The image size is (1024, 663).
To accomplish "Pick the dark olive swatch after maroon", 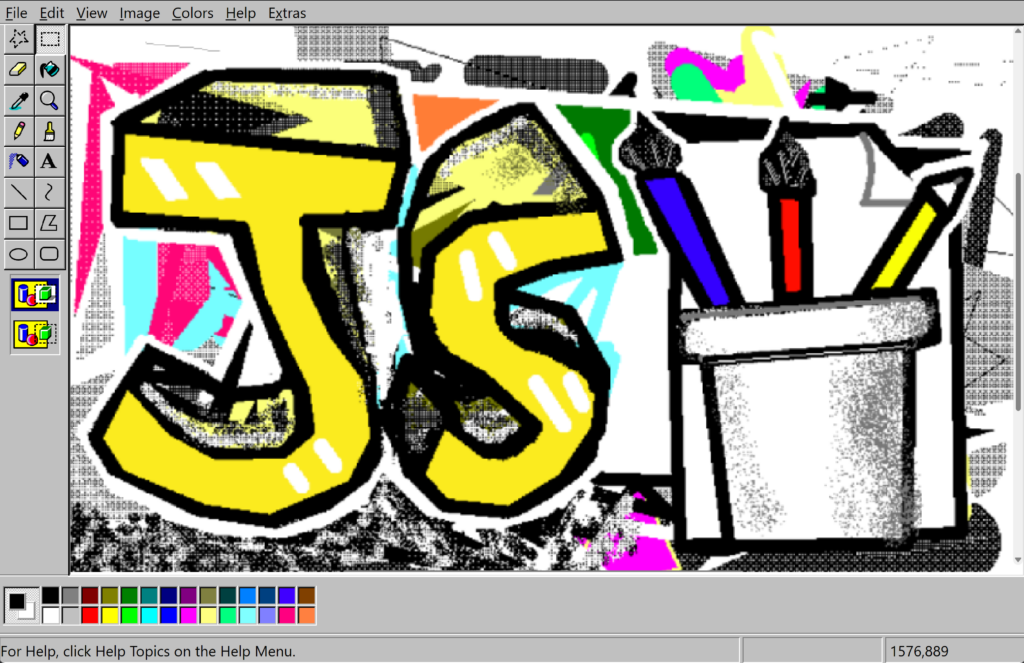I will [x=110, y=595].
